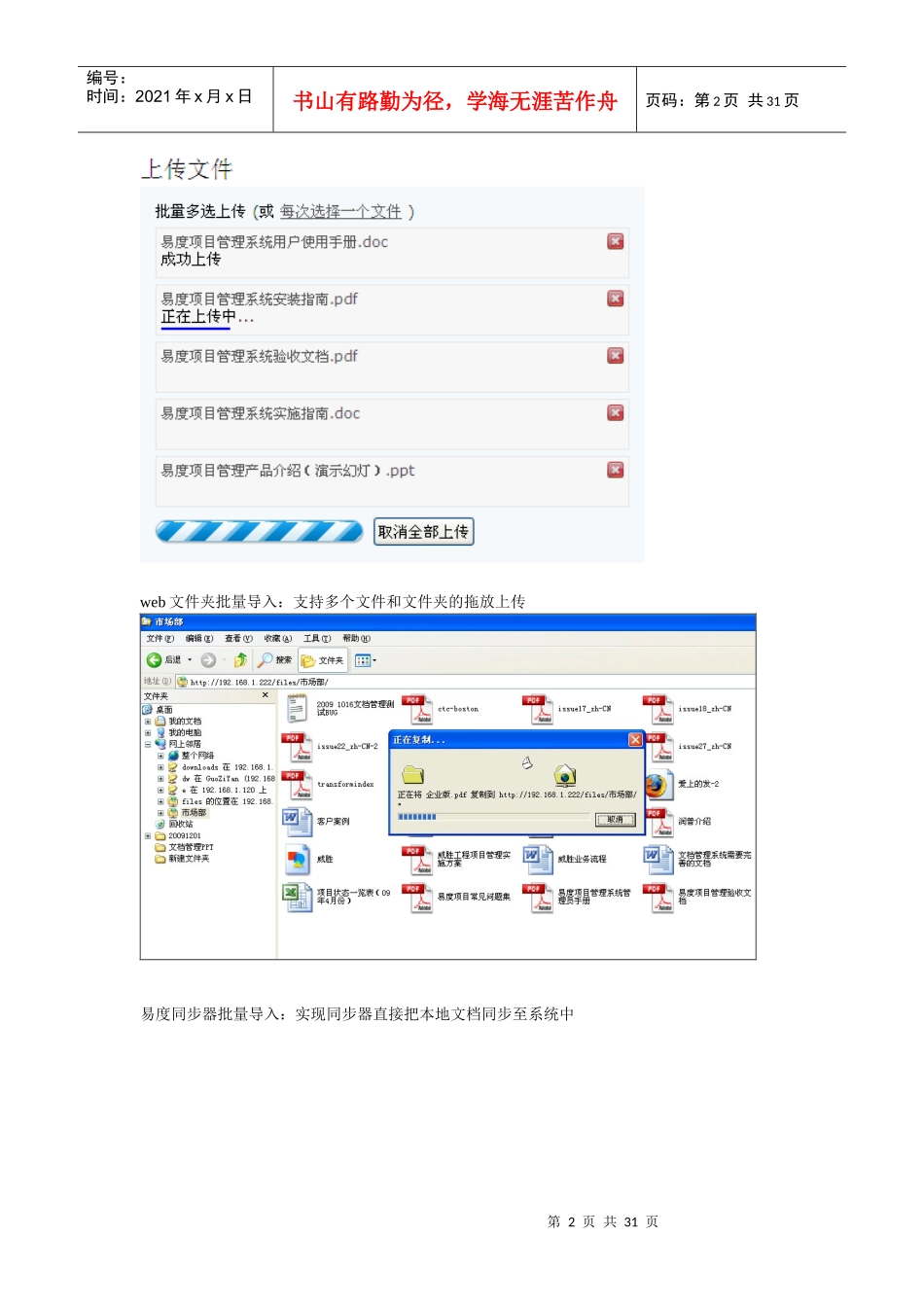
Task: Close the 正在复制 dialog
Action: coord(635,740)
